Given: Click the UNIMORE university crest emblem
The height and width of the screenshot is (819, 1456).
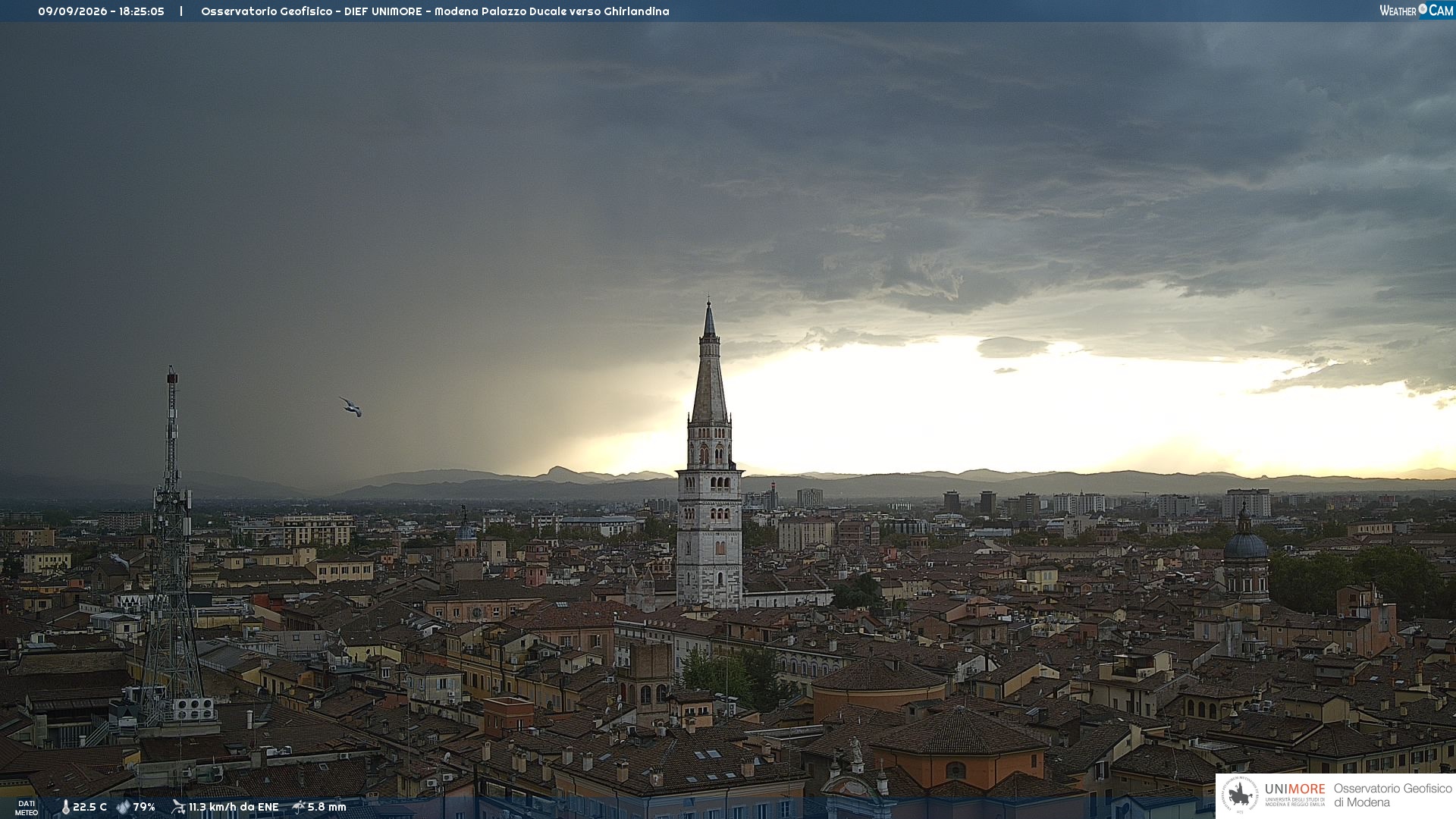Looking at the screenshot, I should (1240, 795).
